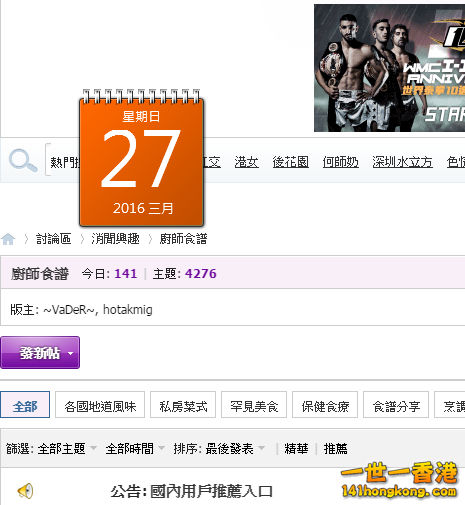Open the 全部時間 time filter dropdown
The width and height of the screenshot is (465, 505).
tap(135, 449)
